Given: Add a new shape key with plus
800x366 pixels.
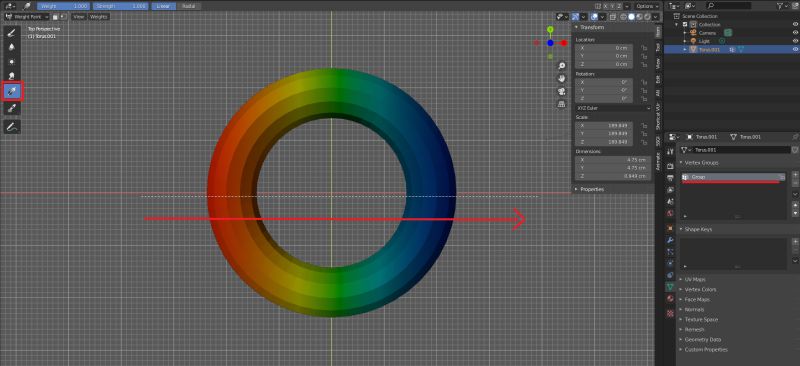Looking at the screenshot, I should 795,241.
